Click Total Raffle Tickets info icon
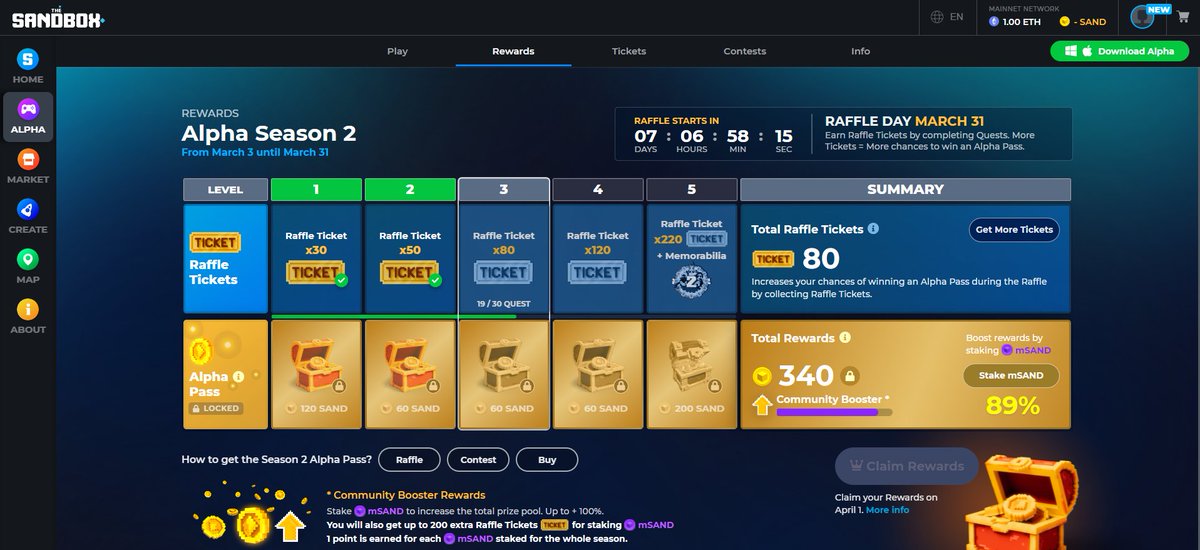The width and height of the screenshot is (1200, 550). (x=873, y=229)
